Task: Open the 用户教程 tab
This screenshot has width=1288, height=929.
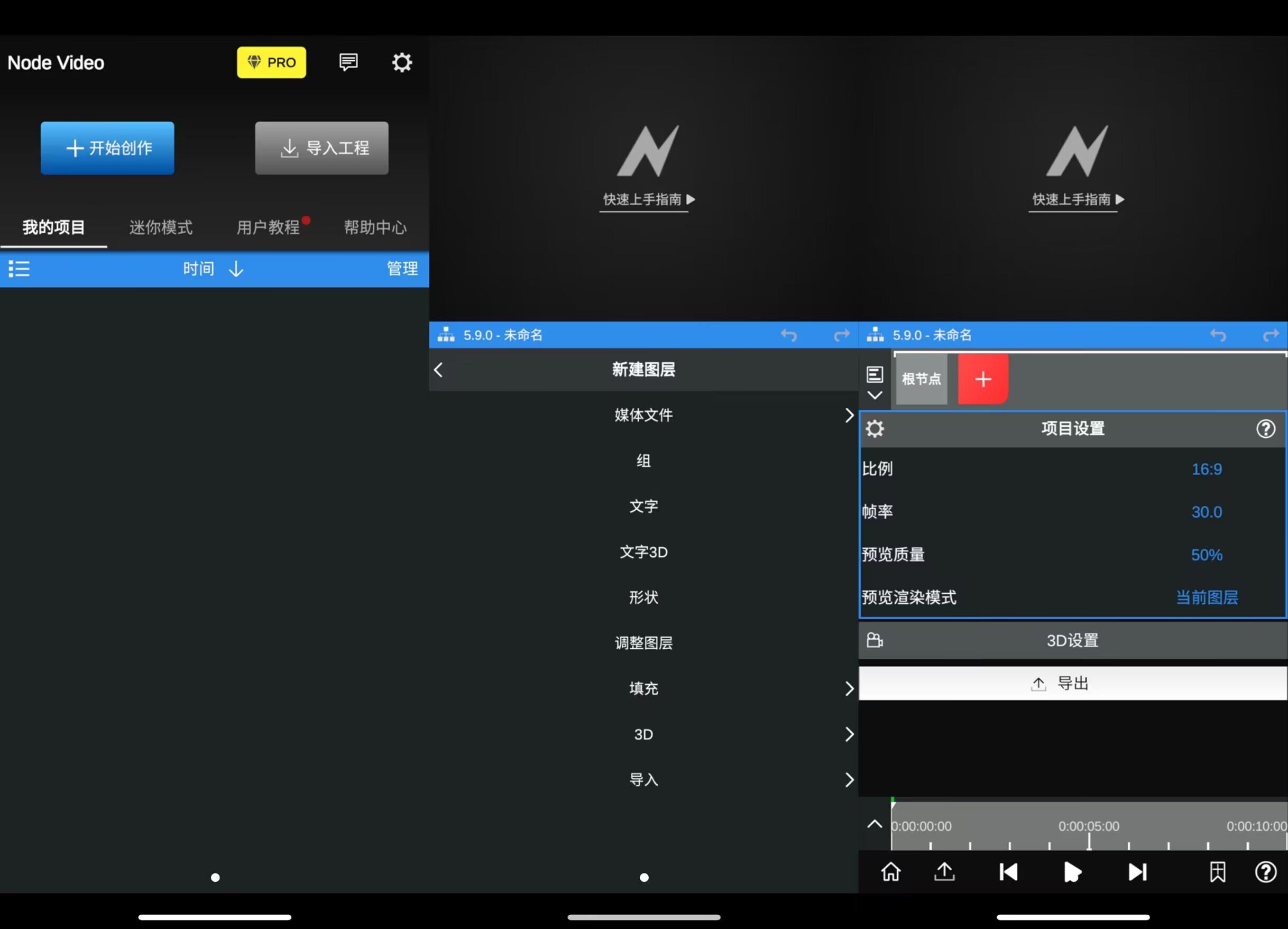Action: pyautogui.click(x=268, y=228)
